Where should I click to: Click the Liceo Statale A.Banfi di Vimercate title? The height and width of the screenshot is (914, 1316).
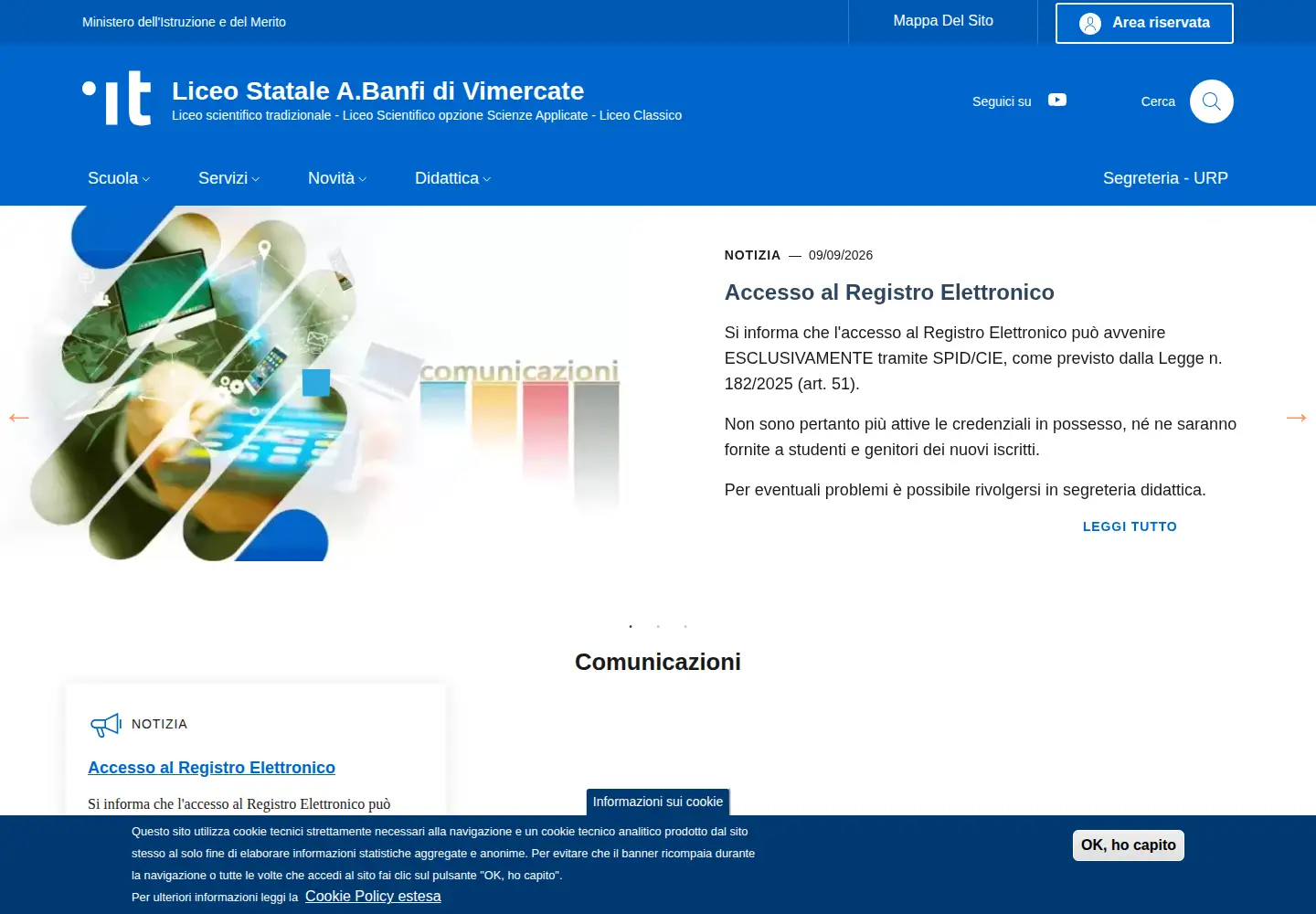click(377, 90)
